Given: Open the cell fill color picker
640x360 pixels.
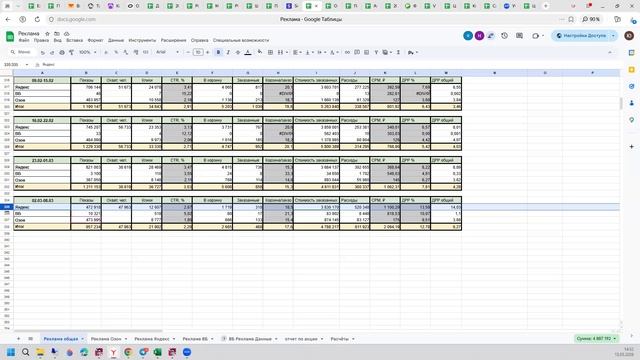Looking at the screenshot, I should click(x=260, y=52).
